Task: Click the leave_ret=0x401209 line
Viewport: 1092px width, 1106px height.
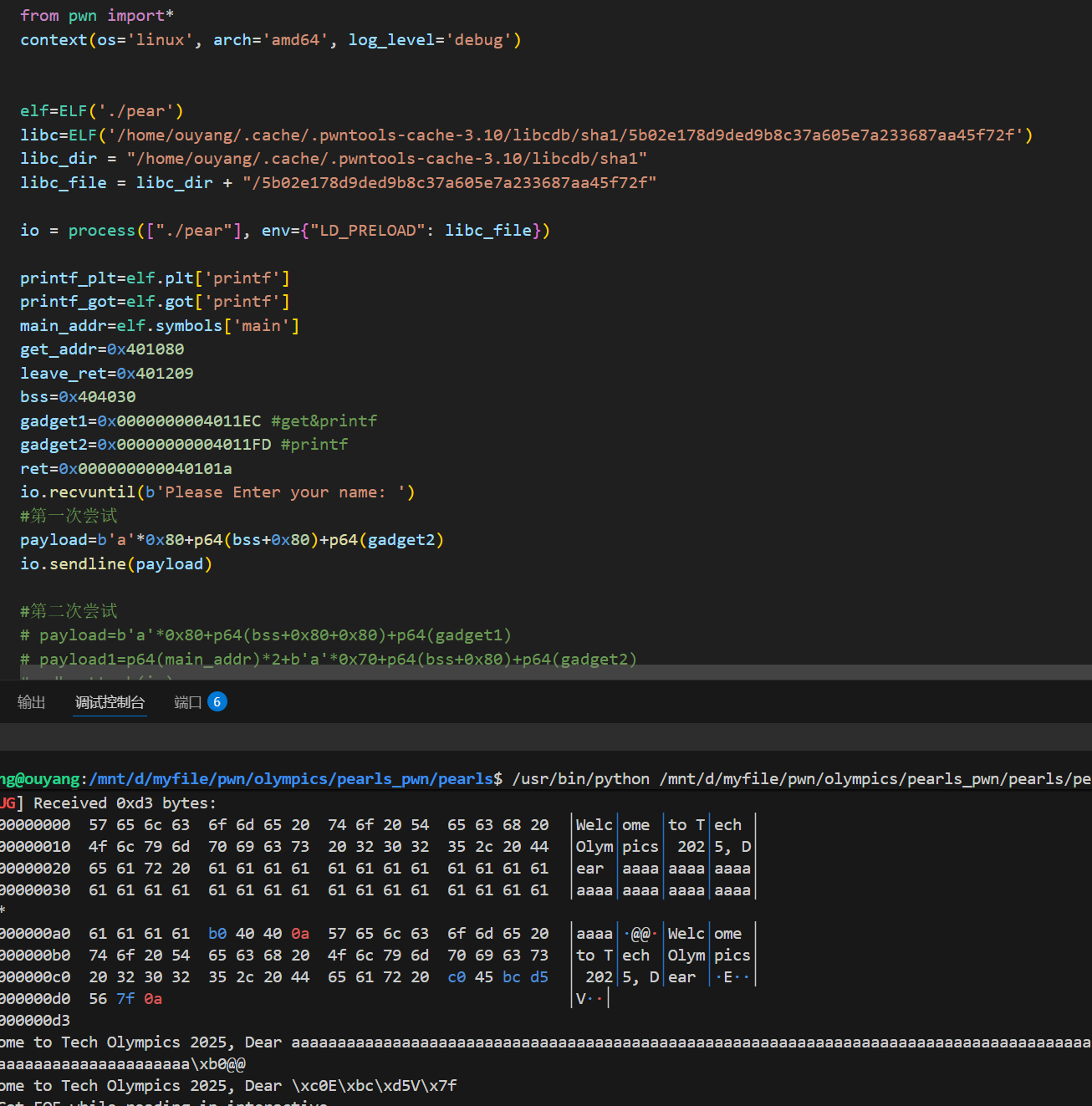Action: (x=107, y=374)
